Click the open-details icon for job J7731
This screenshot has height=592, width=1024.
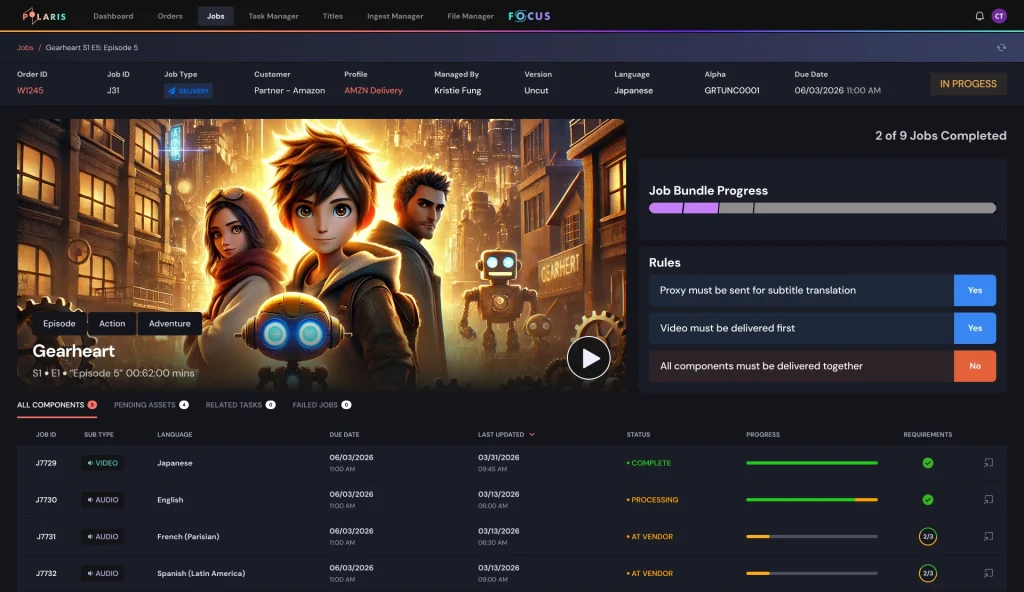988,537
